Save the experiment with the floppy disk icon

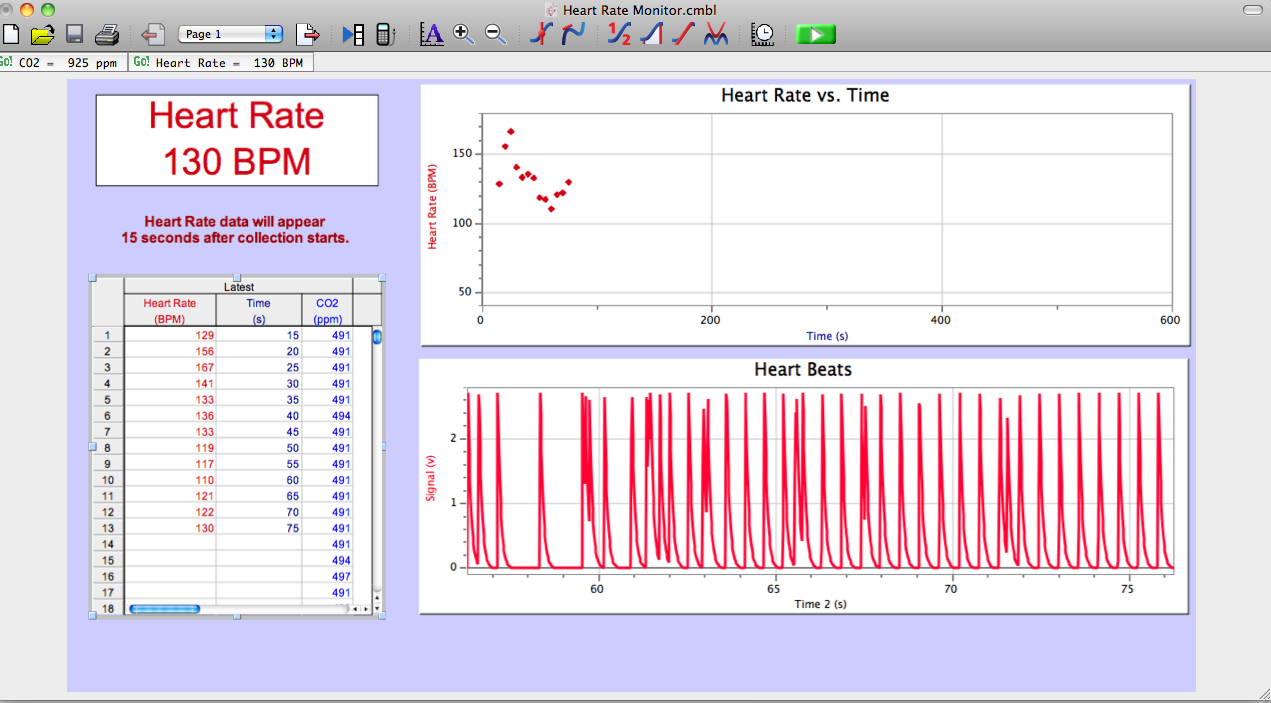click(74, 35)
